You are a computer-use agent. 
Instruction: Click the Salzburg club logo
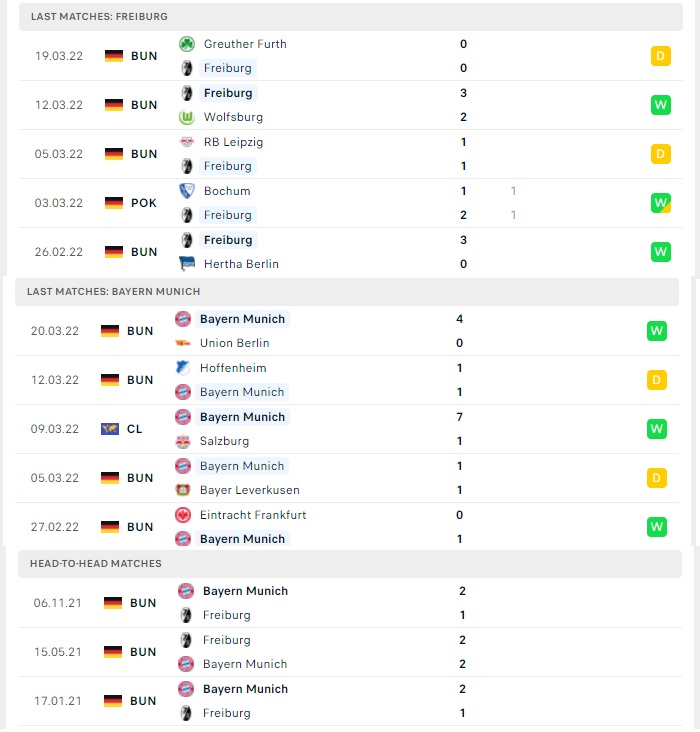click(x=183, y=441)
